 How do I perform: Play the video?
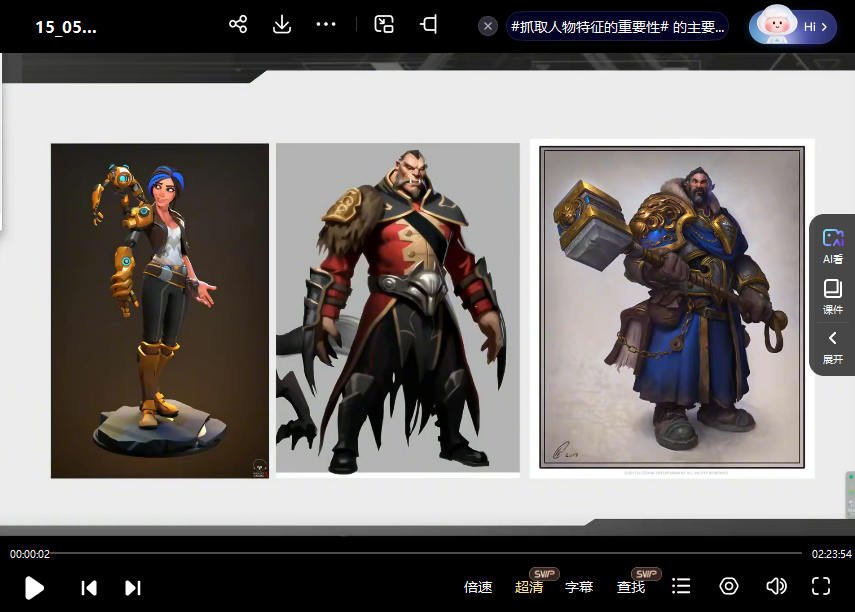pyautogui.click(x=34, y=587)
